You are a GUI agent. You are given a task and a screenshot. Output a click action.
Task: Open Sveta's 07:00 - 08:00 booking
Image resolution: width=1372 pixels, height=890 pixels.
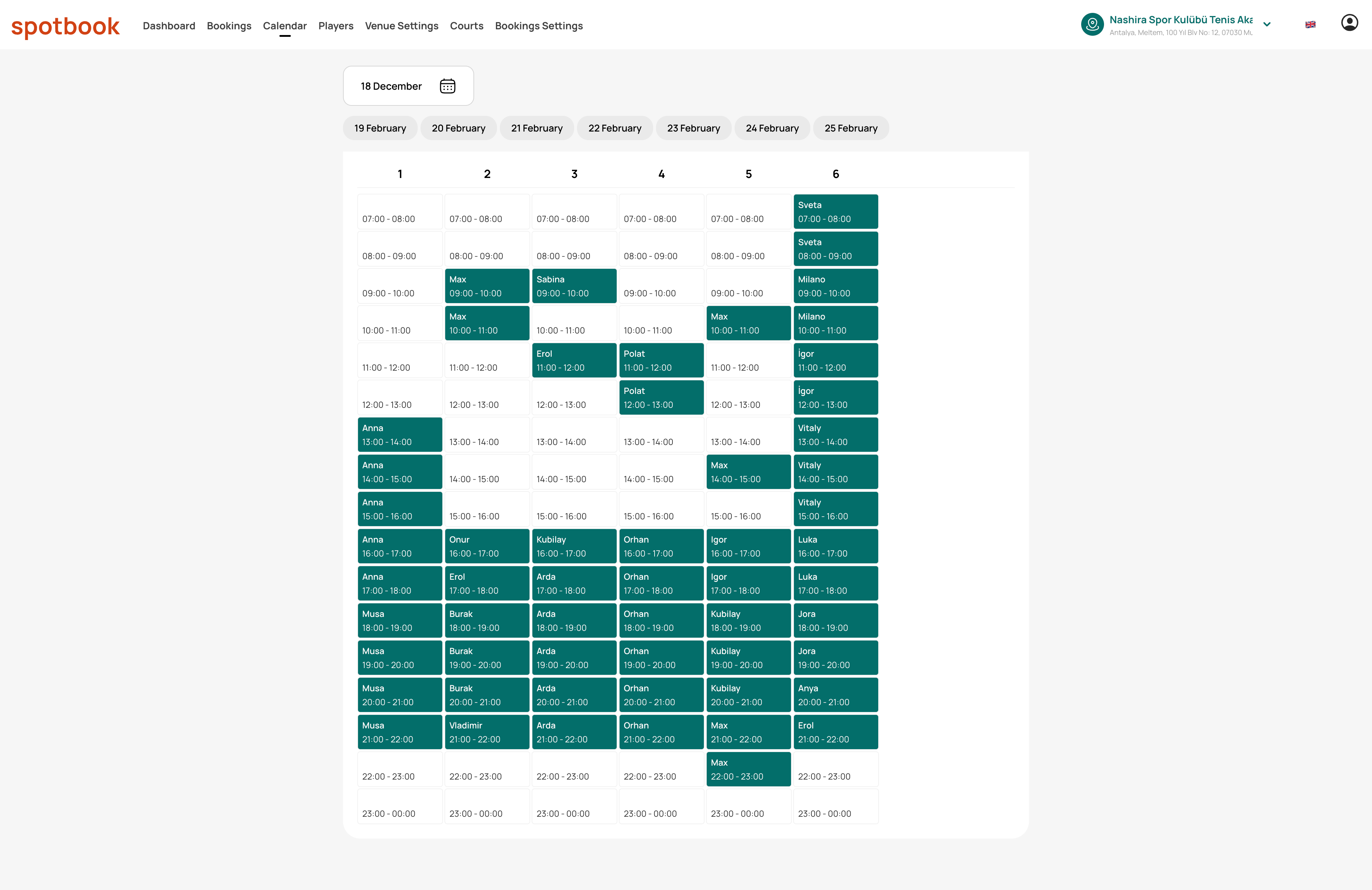click(x=835, y=212)
